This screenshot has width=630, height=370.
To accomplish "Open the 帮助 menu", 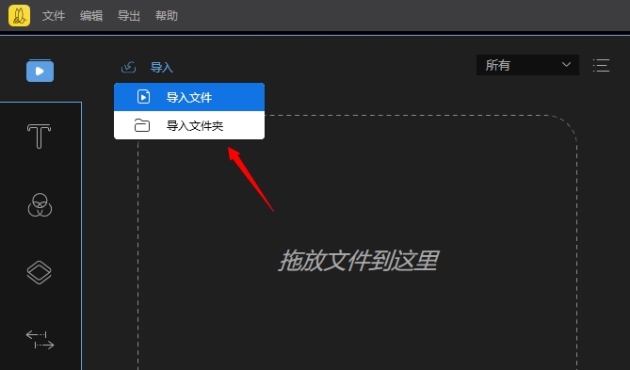I will (x=166, y=16).
